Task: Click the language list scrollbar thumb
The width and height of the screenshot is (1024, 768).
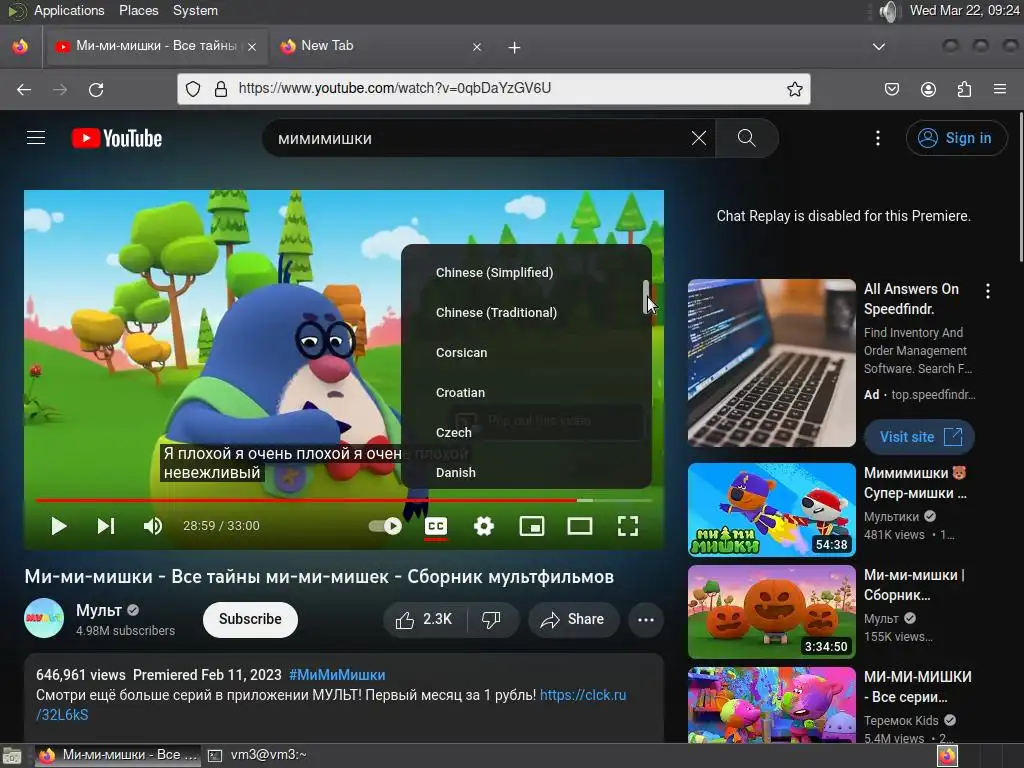Action: coord(646,296)
